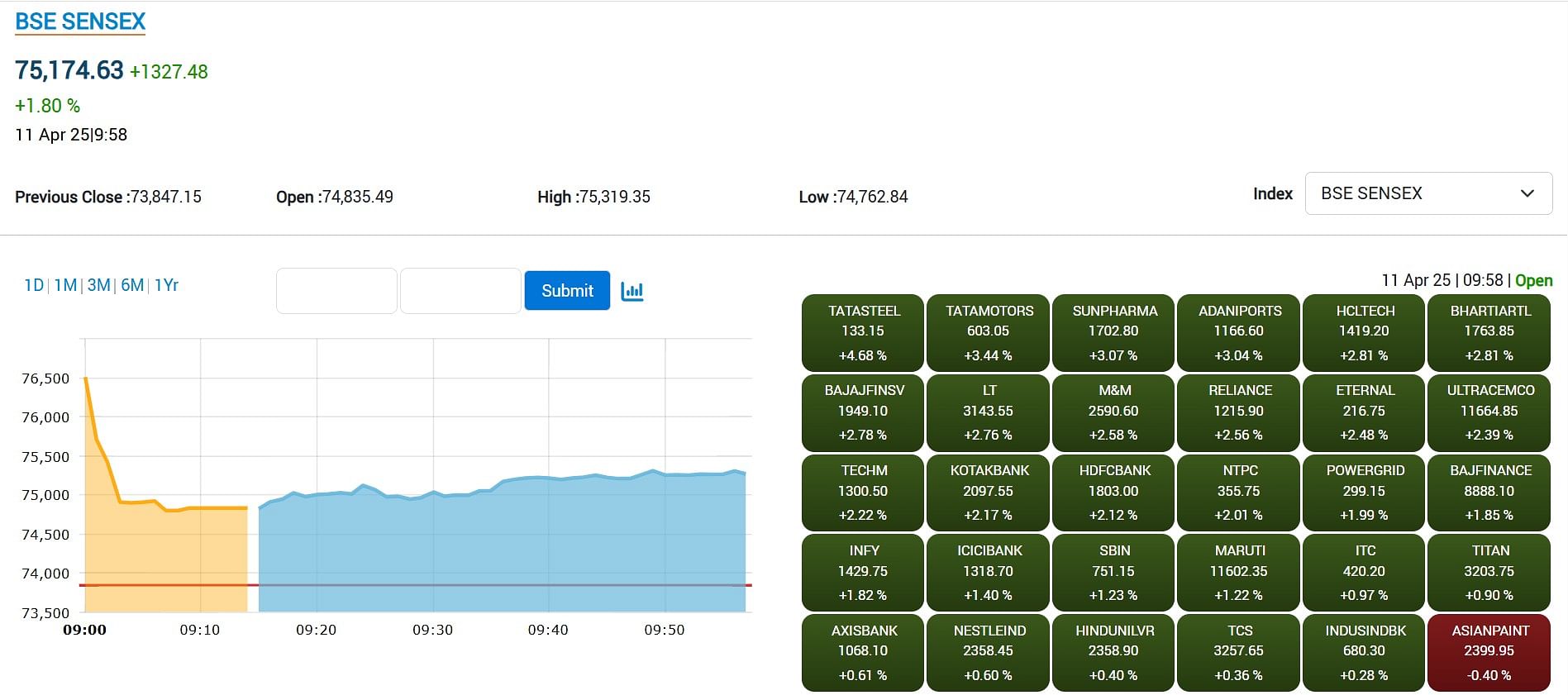
Task: Click the Submit button
Action: [567, 291]
